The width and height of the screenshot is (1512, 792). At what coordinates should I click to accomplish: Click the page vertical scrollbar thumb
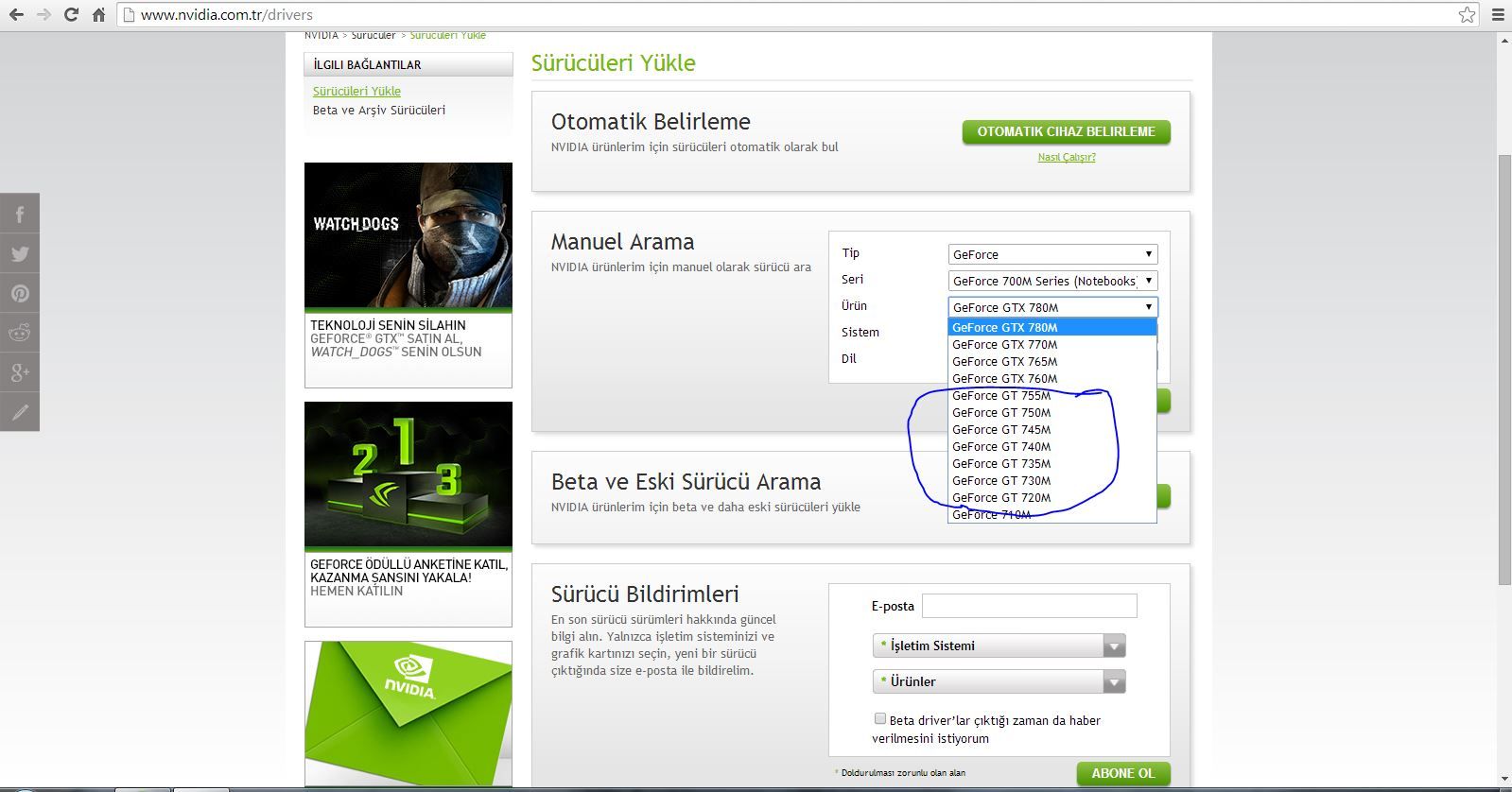tap(1504, 369)
